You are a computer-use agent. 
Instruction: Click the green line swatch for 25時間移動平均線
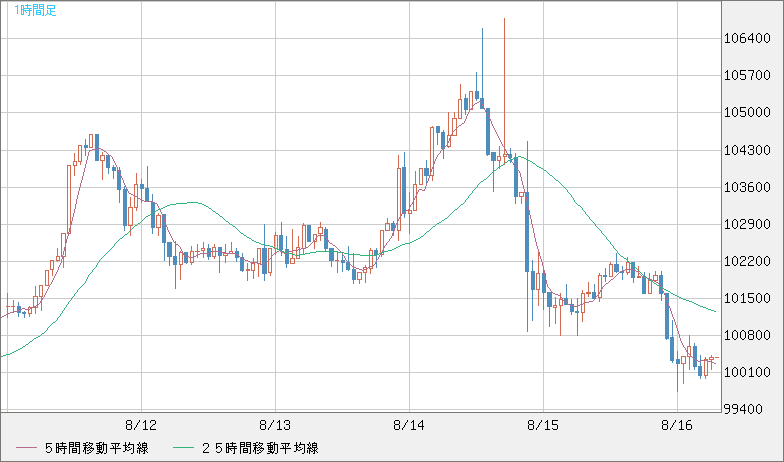click(x=183, y=448)
